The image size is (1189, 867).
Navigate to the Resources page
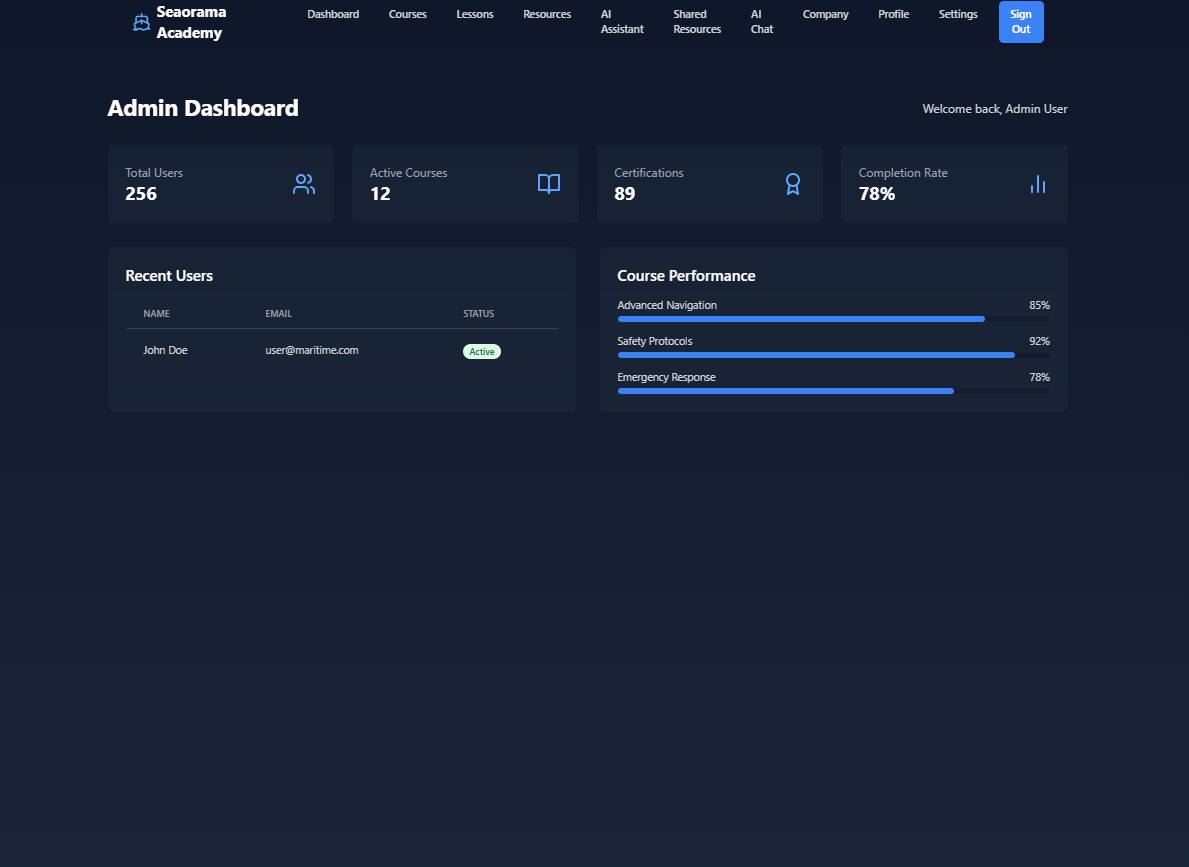pyautogui.click(x=547, y=14)
